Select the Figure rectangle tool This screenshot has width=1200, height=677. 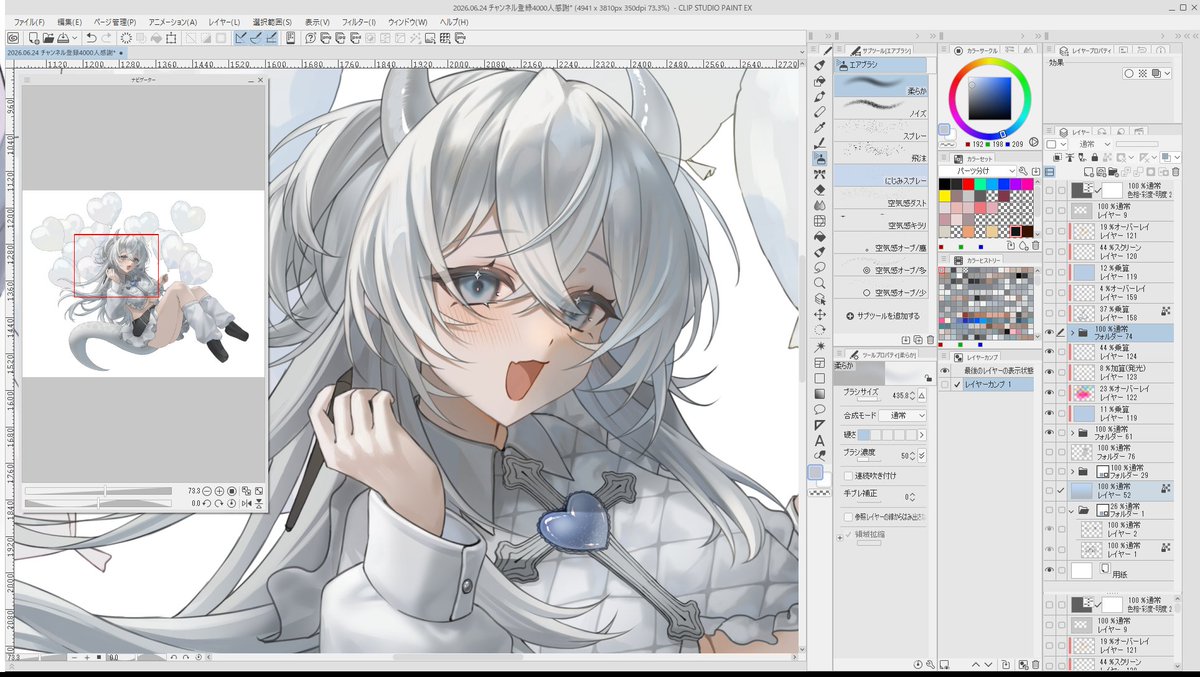pyautogui.click(x=820, y=380)
